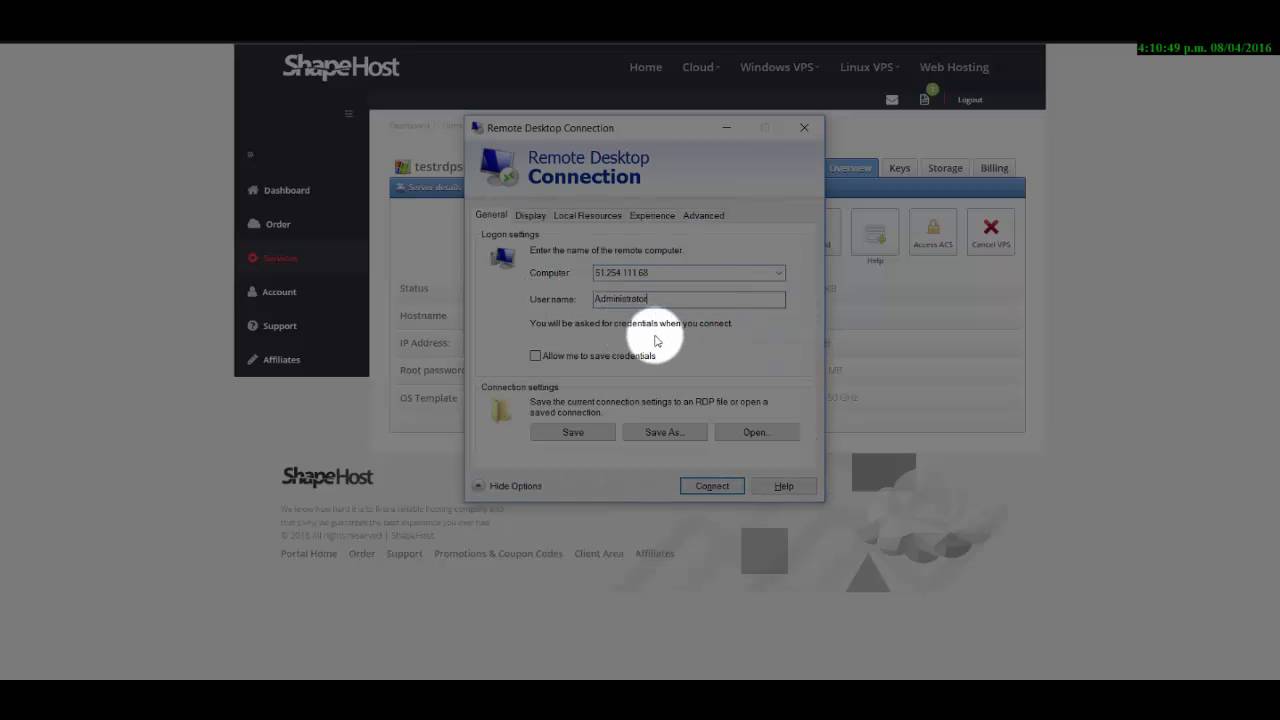
Task: Expand the Computer address dropdown
Action: tap(778, 273)
